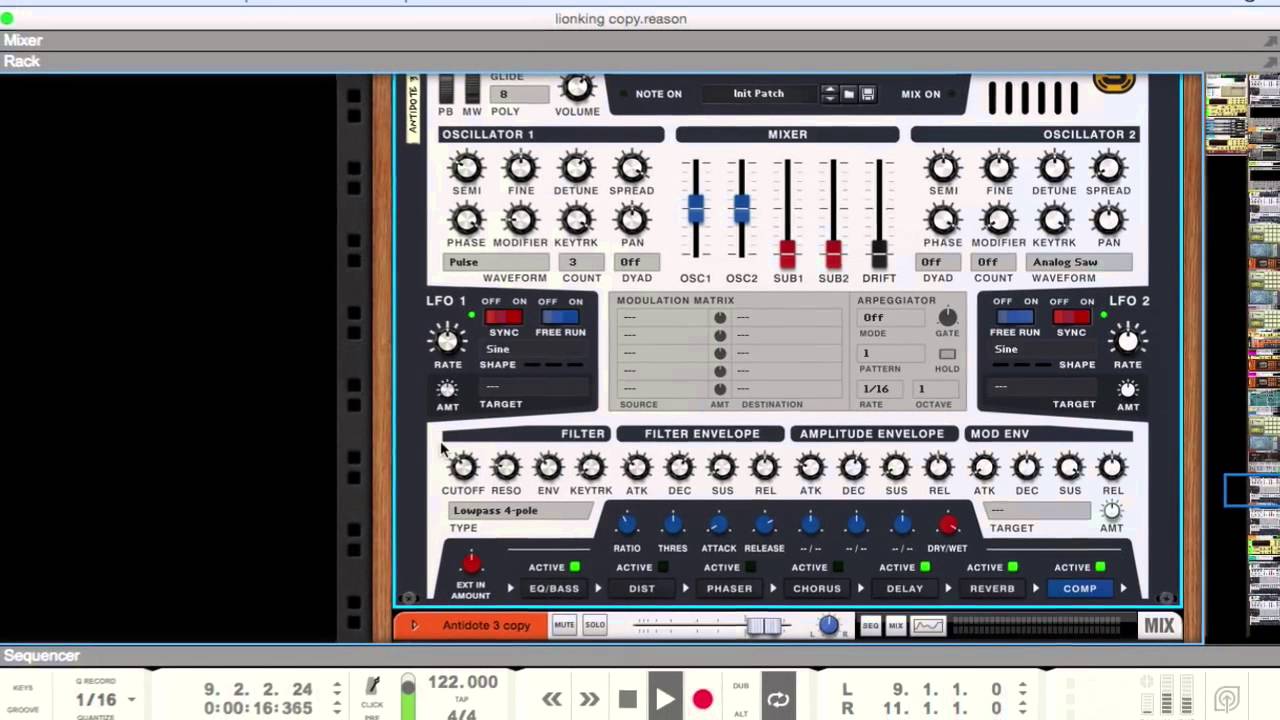Click the Mixer panel header

(640, 40)
